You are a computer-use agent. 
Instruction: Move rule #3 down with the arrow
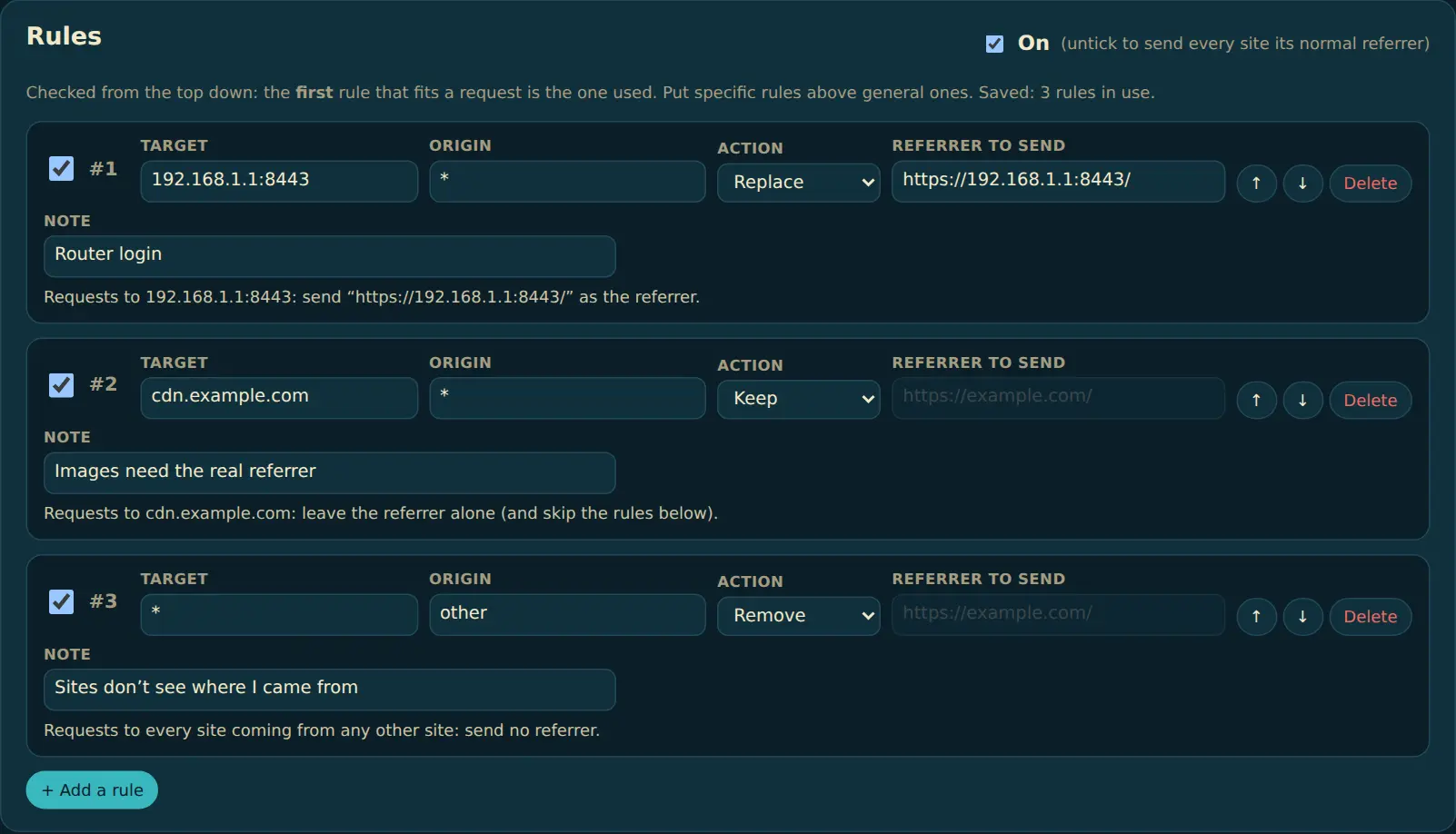tap(1302, 616)
